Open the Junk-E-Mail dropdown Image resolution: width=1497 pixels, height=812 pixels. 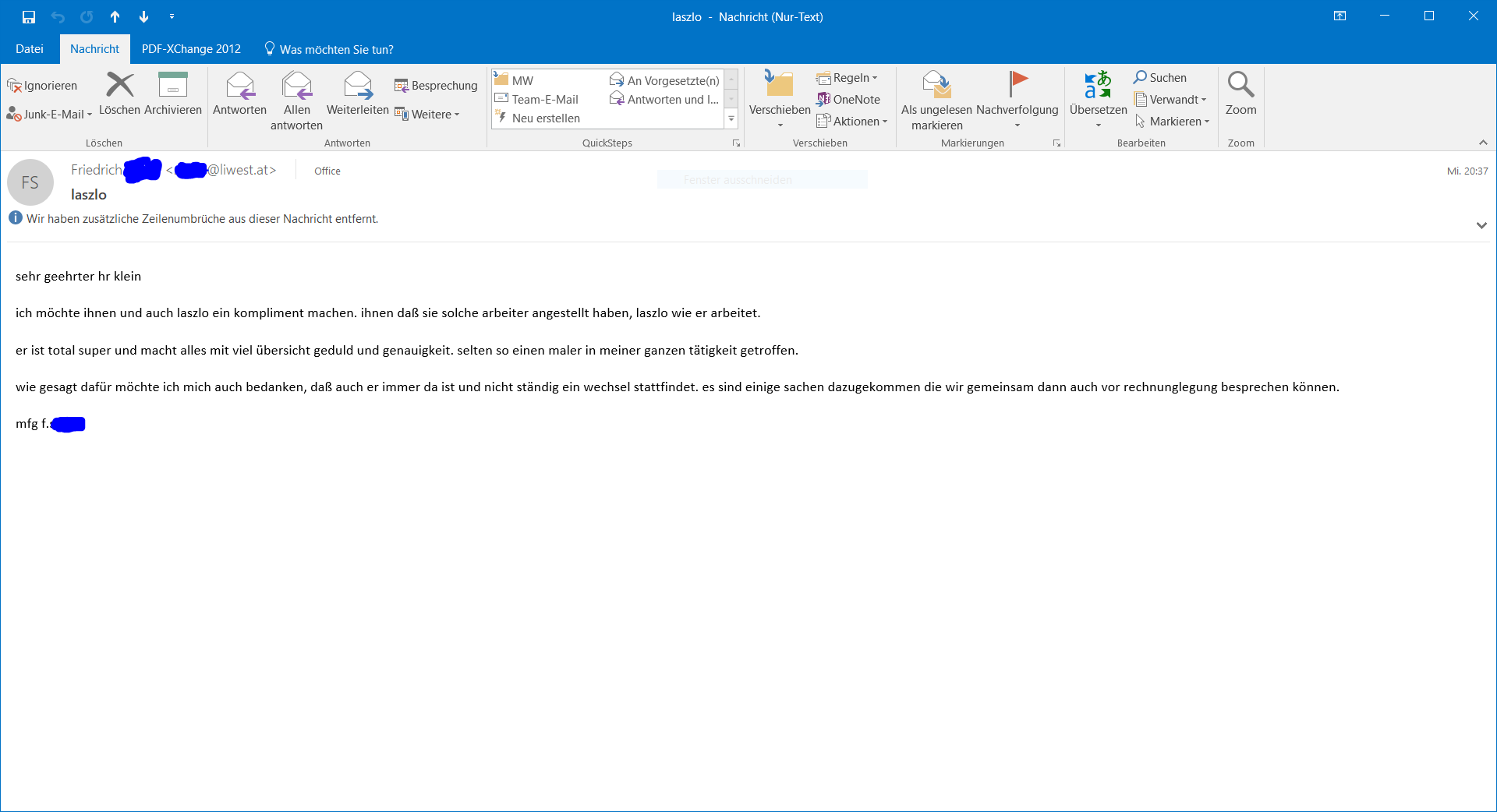pyautogui.click(x=49, y=114)
